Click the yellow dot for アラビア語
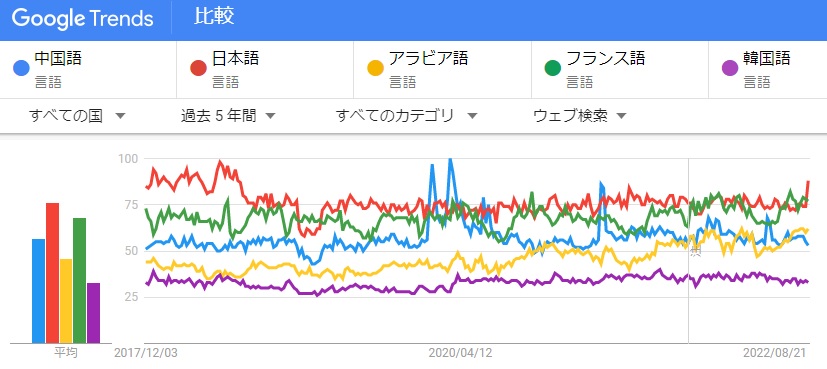Screen dimensions: 827x369 tap(375, 68)
